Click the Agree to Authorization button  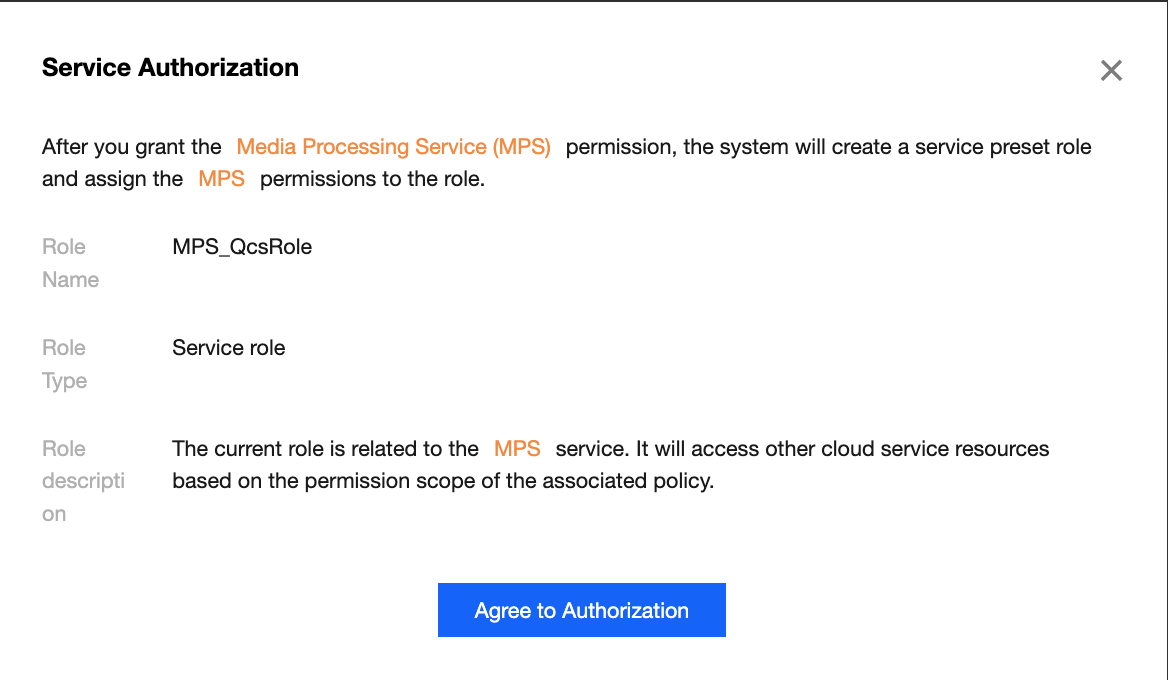581,610
